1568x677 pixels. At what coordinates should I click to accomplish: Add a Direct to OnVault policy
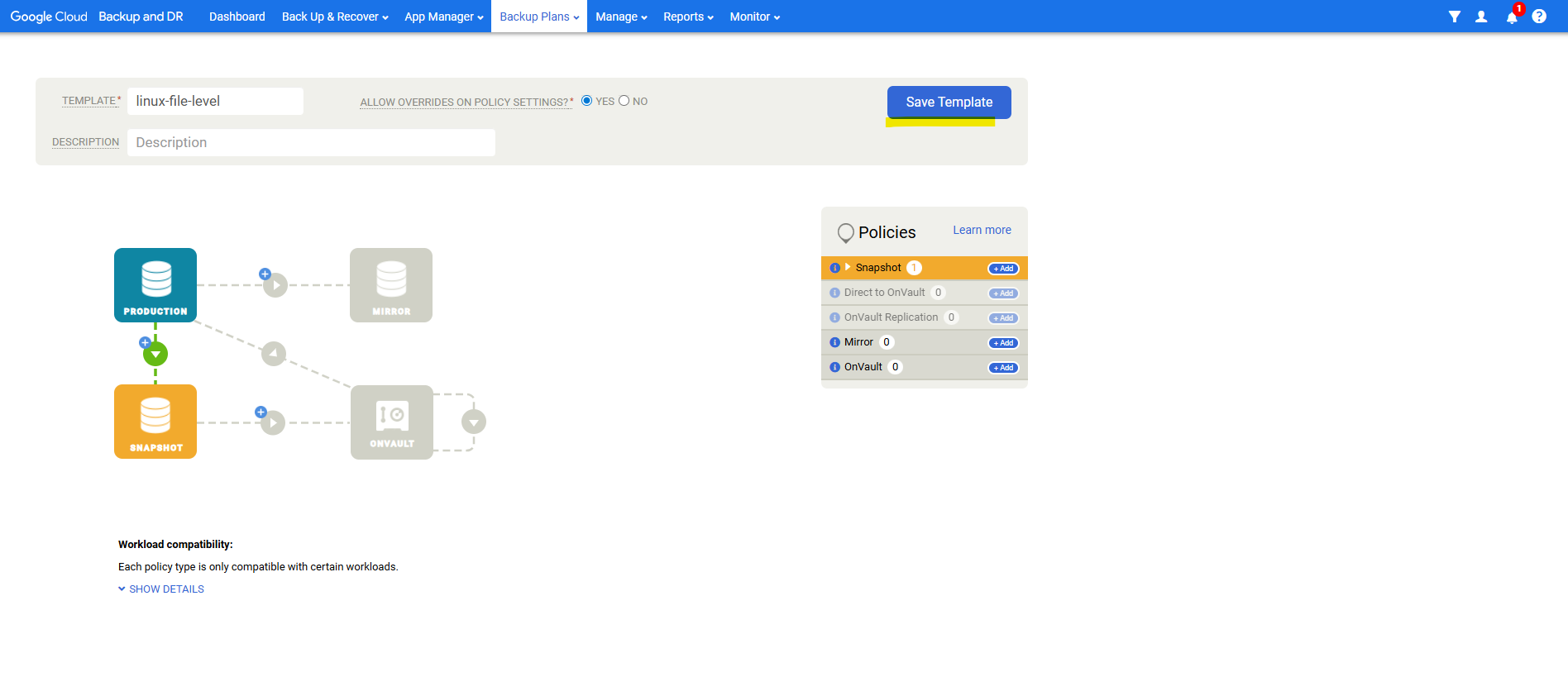1003,293
